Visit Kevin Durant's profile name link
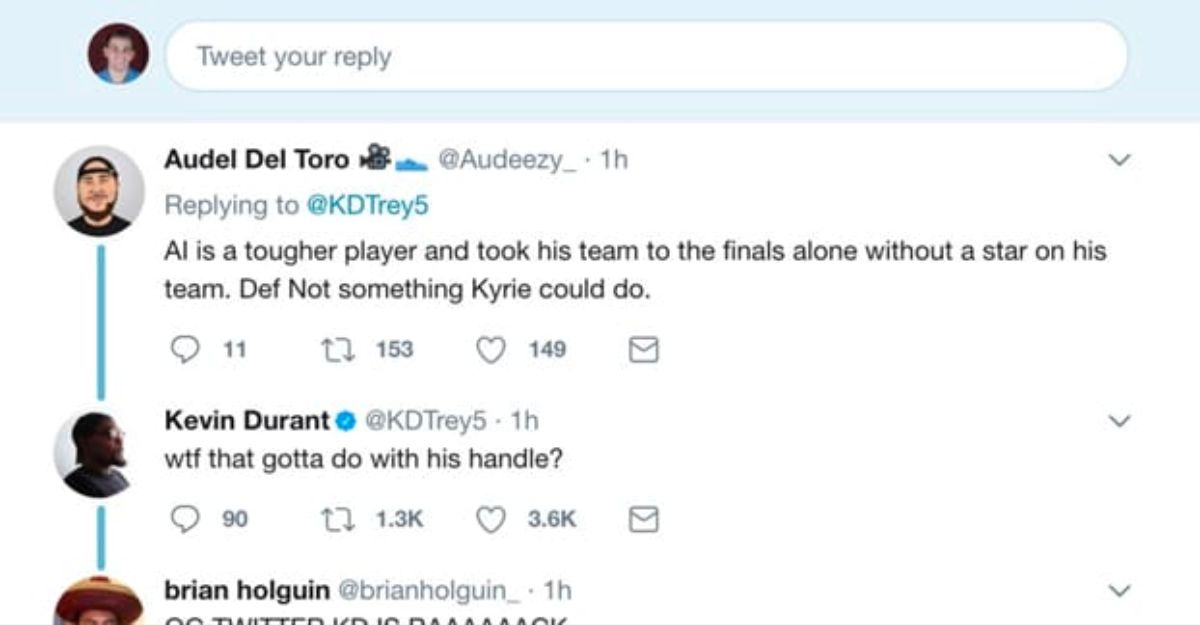 pos(246,422)
